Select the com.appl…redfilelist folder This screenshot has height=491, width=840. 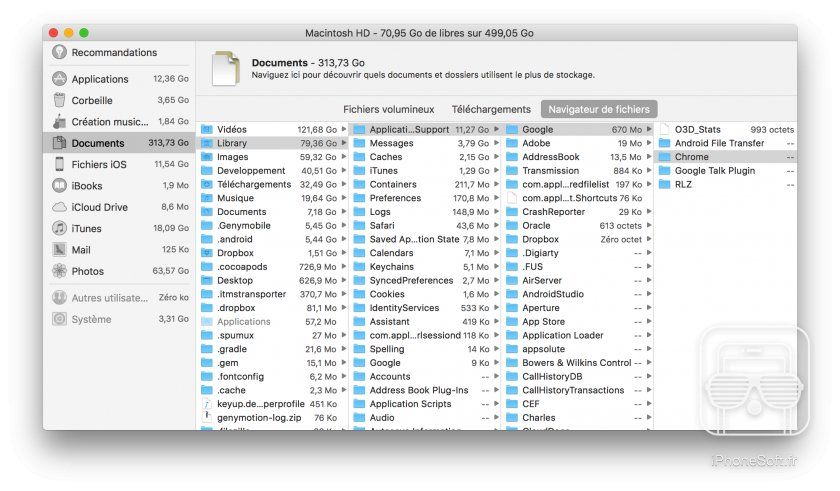(x=578, y=184)
